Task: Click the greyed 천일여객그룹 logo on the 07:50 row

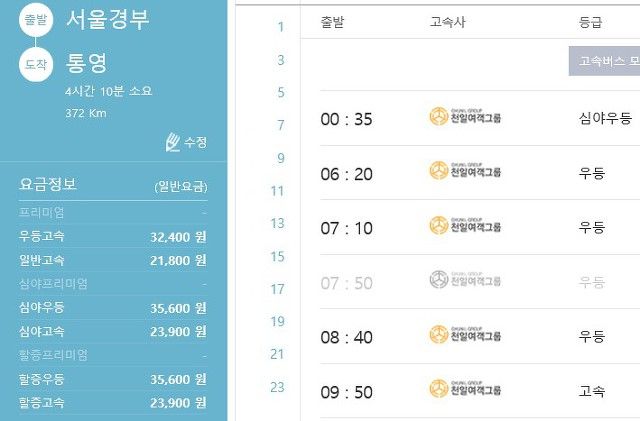Action: point(465,280)
